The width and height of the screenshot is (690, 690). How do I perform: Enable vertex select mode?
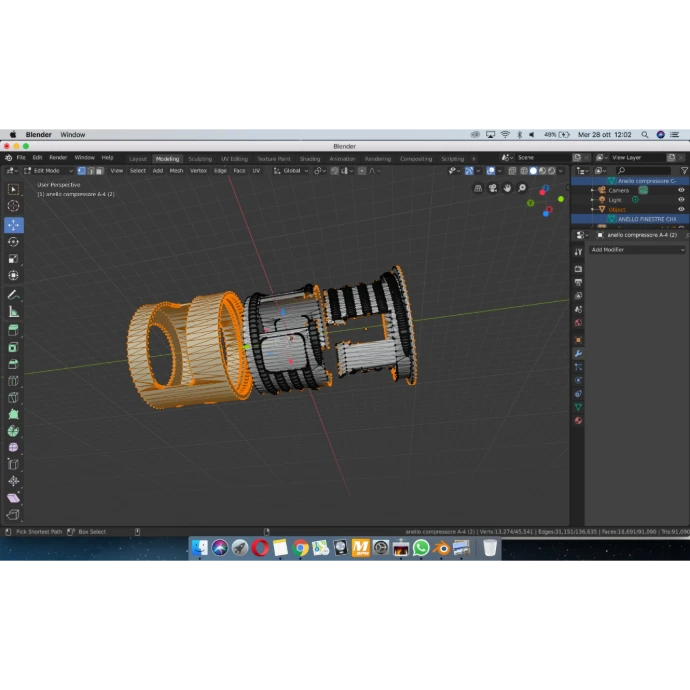[x=81, y=171]
